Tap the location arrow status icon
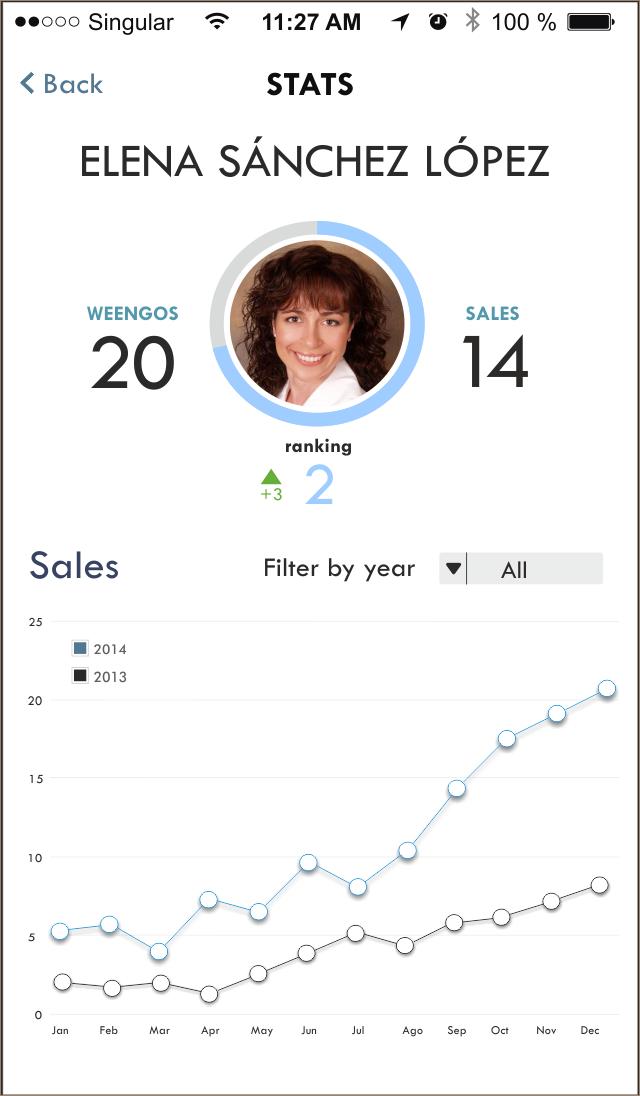The width and height of the screenshot is (640, 1096). [x=401, y=22]
